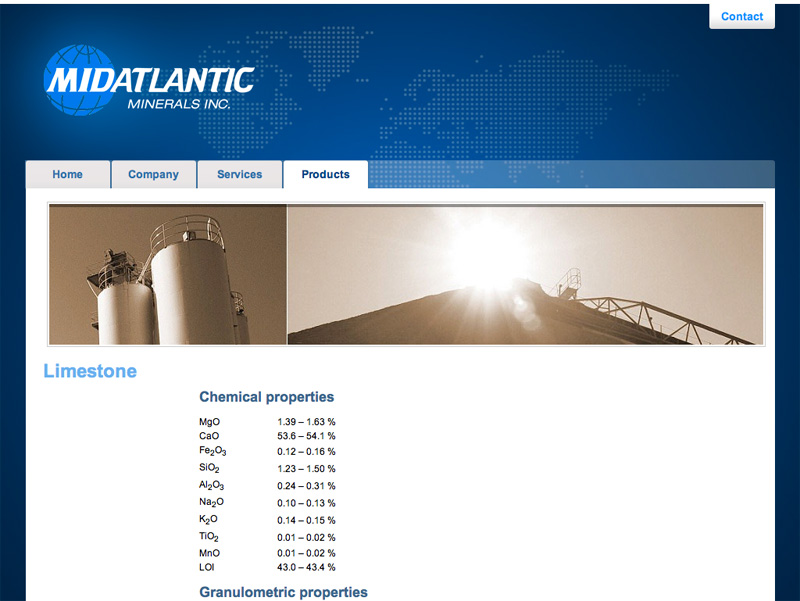The height and width of the screenshot is (601, 800).
Task: Click the CaO value 53.6 – 54.1 %
Action: coord(306,436)
